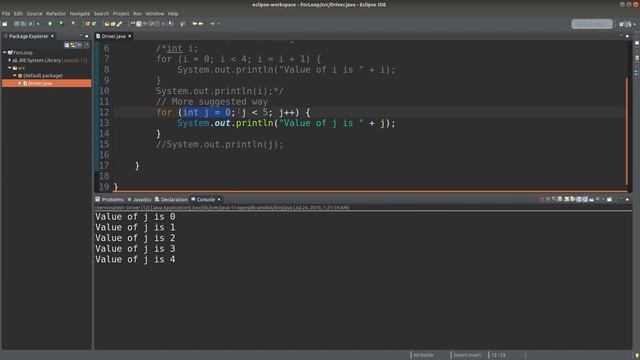Open the Run menu
This screenshot has width=640, height=360.
(138, 13)
